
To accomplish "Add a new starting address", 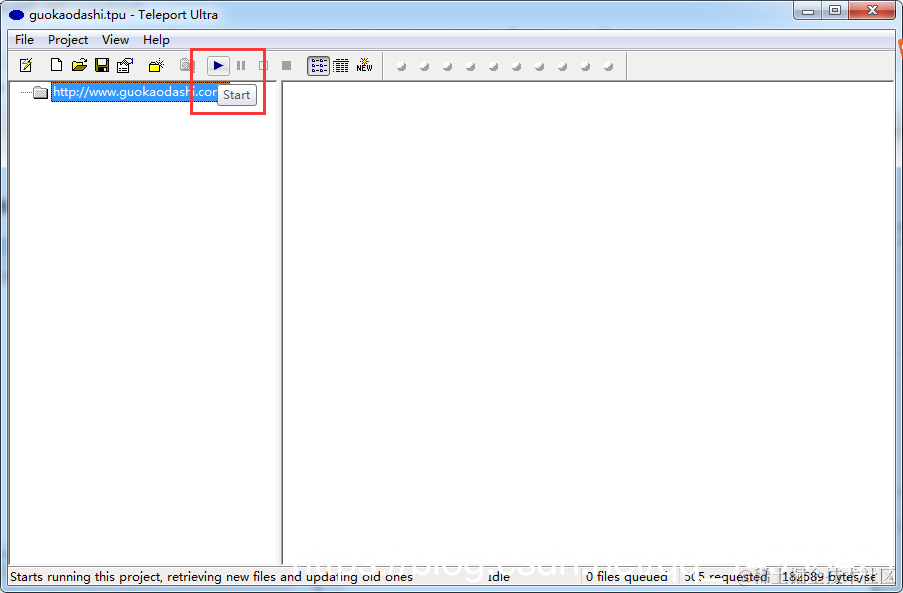I will coord(156,65).
